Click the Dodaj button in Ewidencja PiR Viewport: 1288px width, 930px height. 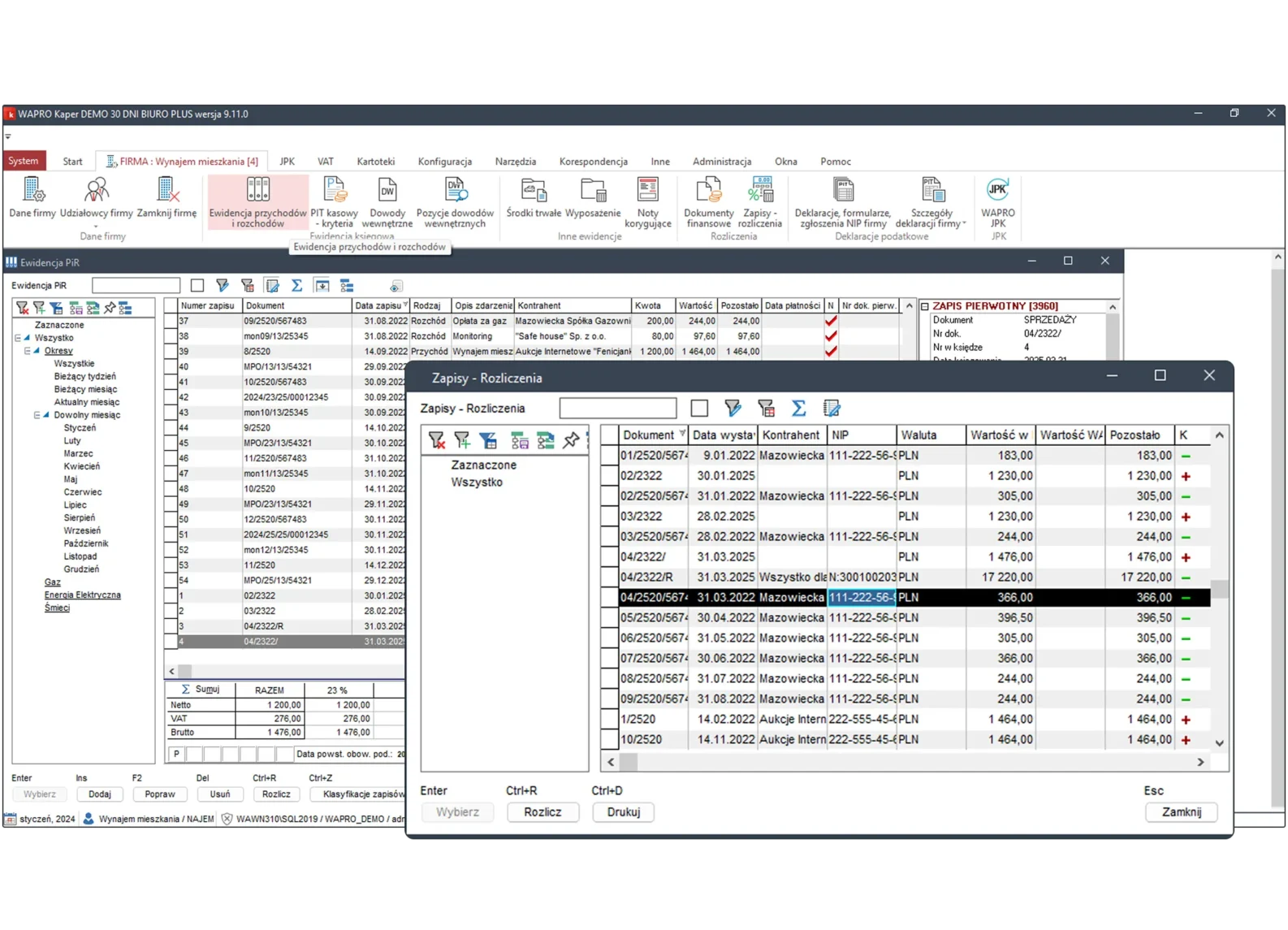pos(100,794)
